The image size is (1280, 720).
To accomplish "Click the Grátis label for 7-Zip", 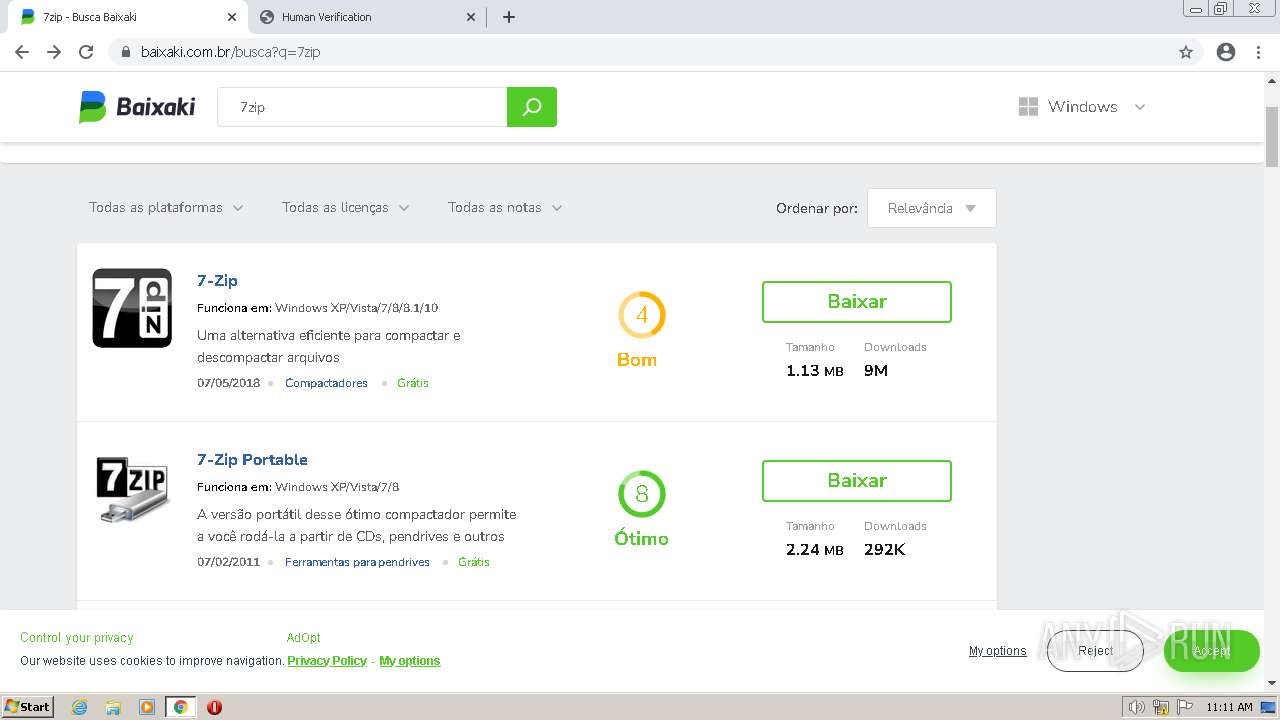I will point(413,383).
